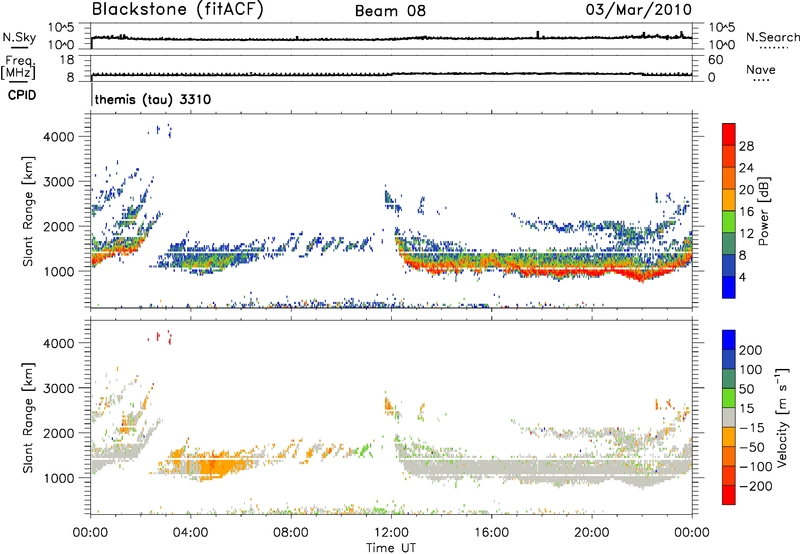This screenshot has height=554, width=800.
Task: Click the 3000 tick in power panel
Action: click(x=59, y=182)
